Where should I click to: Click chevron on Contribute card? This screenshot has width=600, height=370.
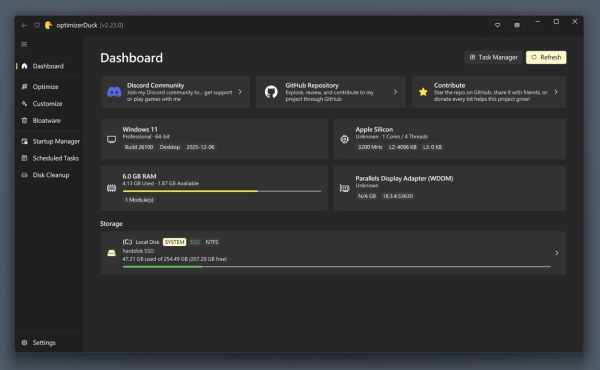coord(556,92)
